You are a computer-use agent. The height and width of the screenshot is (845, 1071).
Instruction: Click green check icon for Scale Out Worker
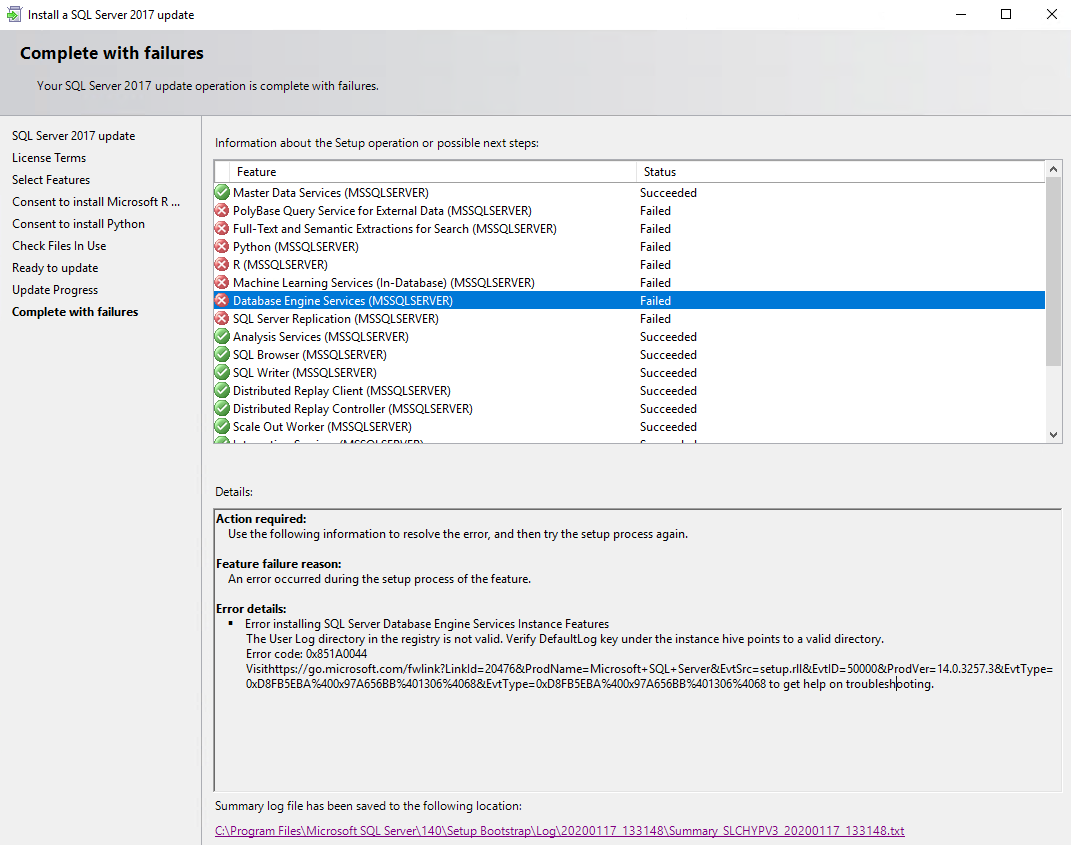(x=222, y=426)
